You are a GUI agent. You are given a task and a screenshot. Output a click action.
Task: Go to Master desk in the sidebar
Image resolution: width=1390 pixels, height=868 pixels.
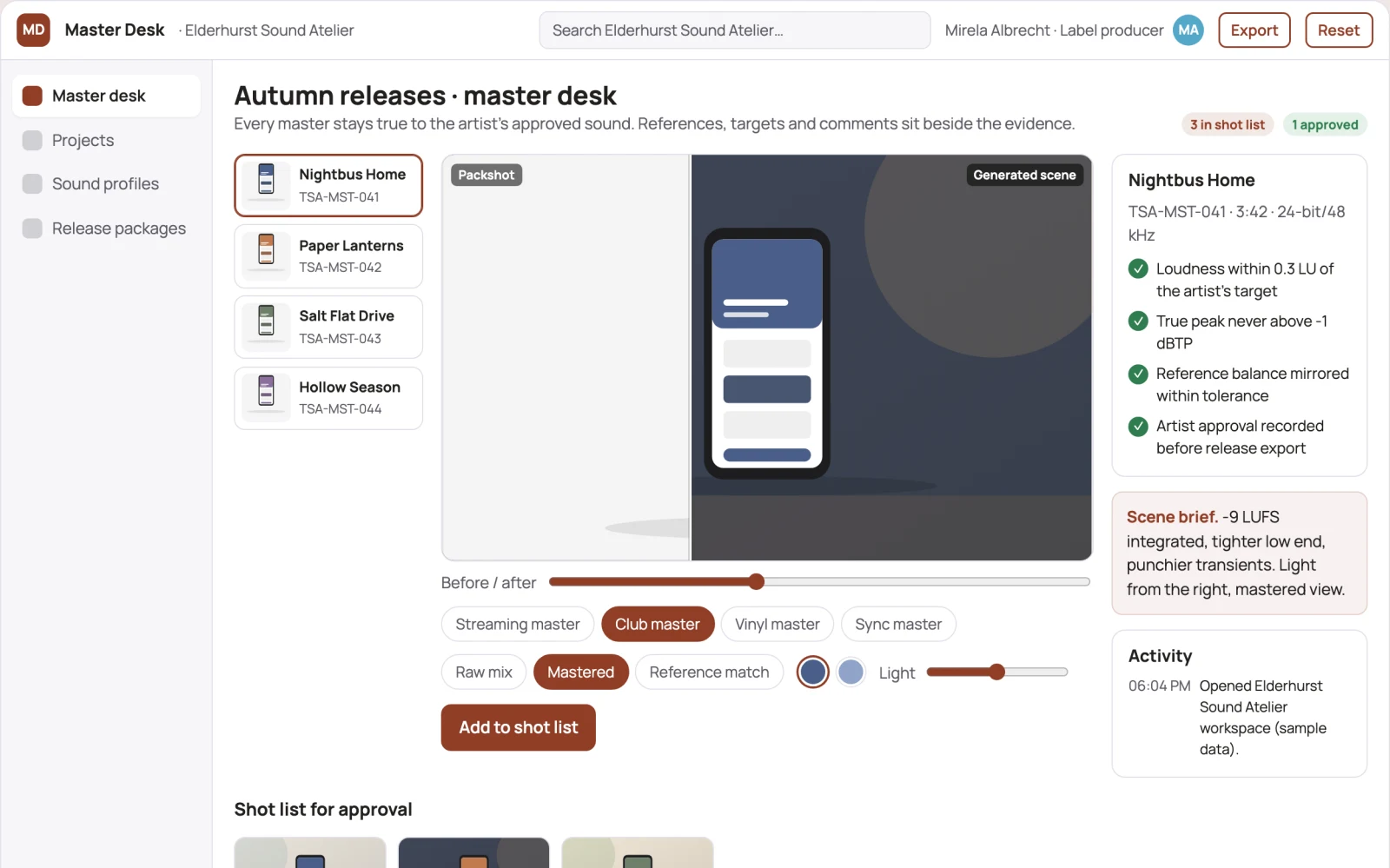[107, 96]
